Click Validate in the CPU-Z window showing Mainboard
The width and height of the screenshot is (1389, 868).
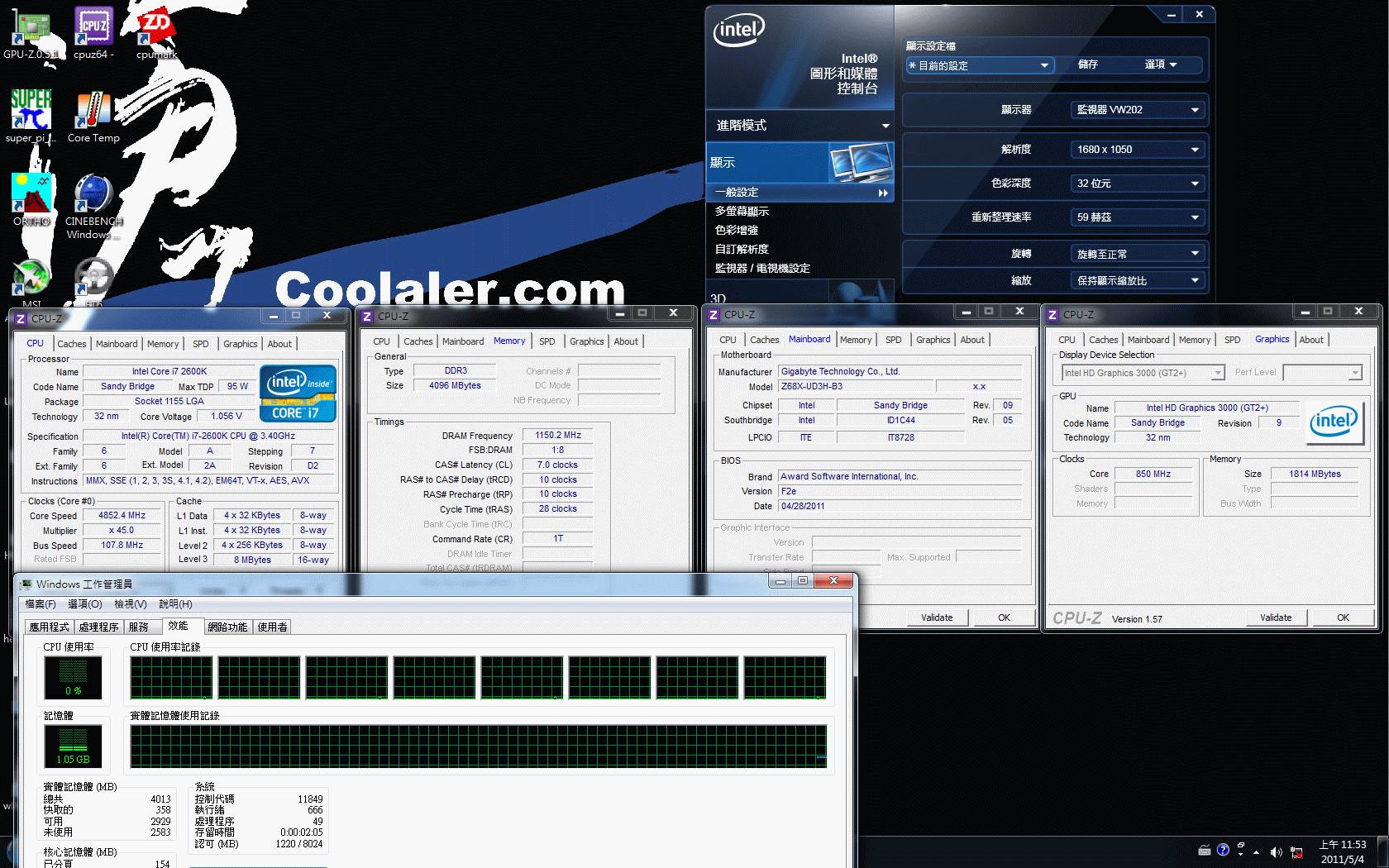[x=937, y=618]
